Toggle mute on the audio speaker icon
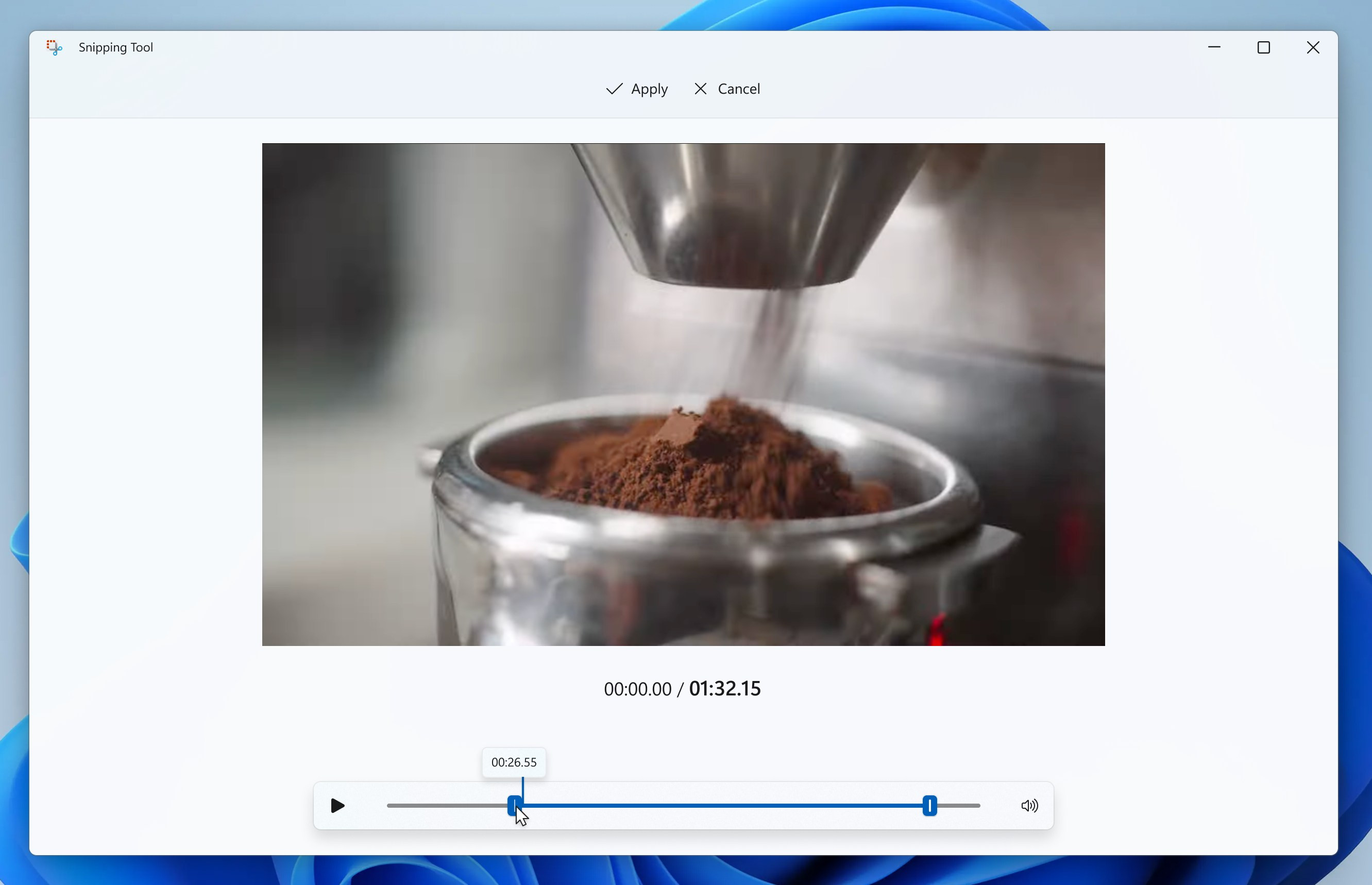 pos(1029,805)
